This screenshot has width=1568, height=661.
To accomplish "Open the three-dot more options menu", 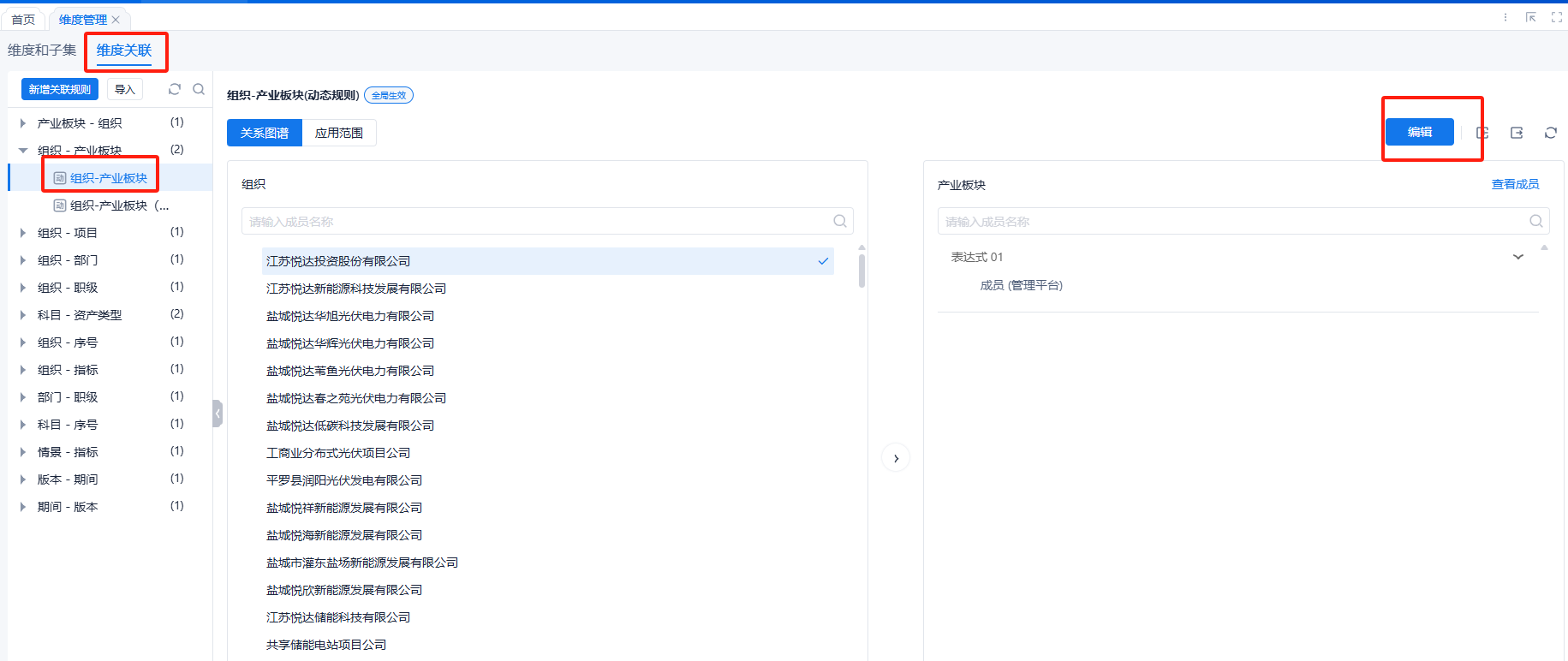I will 1505,17.
